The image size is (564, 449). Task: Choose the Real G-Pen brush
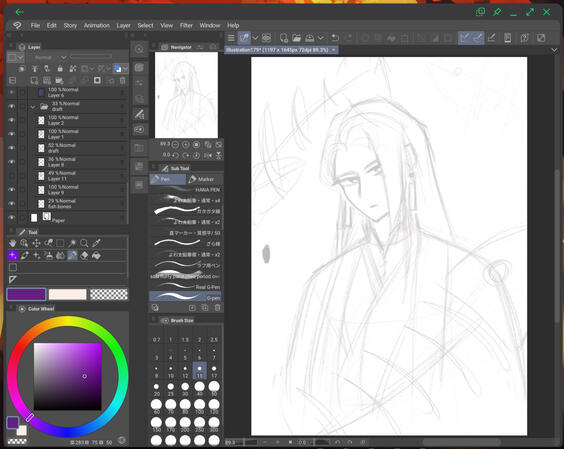tap(185, 287)
